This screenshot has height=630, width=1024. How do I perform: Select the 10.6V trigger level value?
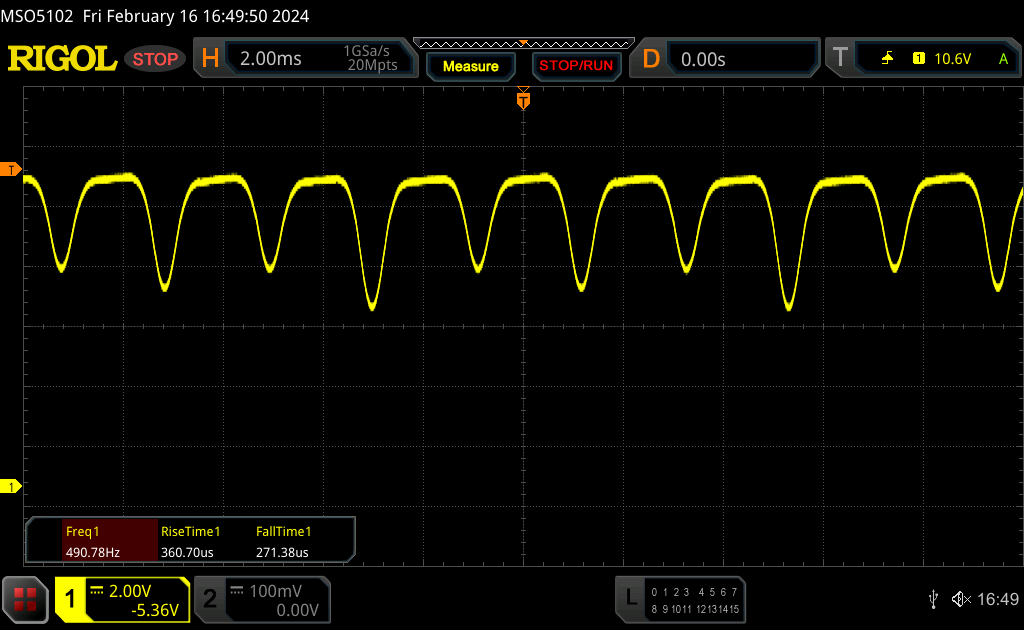pos(953,59)
